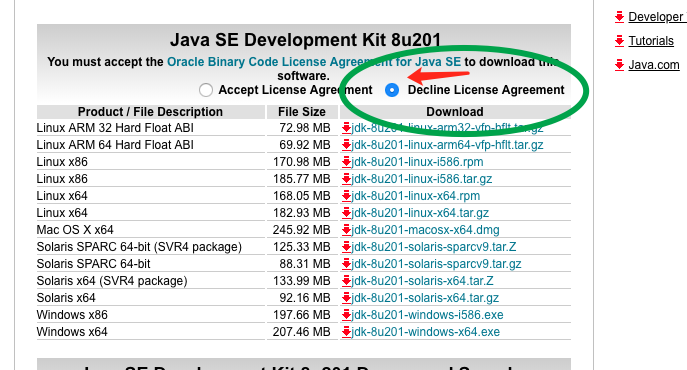Download jdk-8u201-solaris-x64.tar.Z file
Screen dimensions: 687x370
pos(422,281)
